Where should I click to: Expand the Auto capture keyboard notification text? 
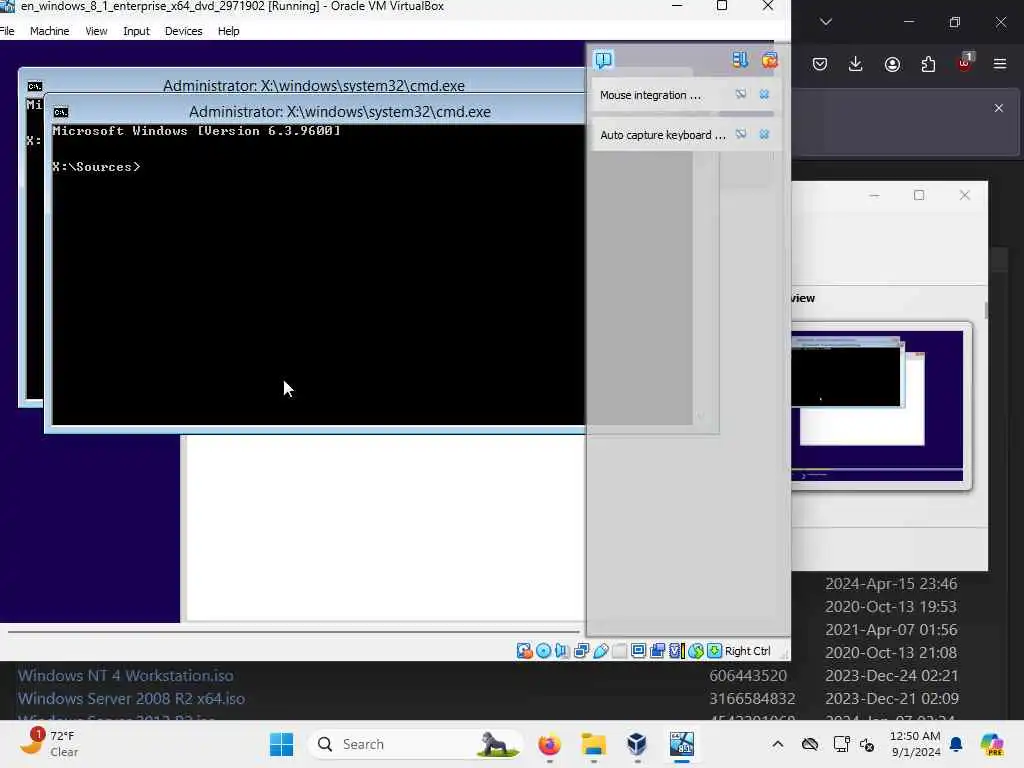[x=663, y=135]
